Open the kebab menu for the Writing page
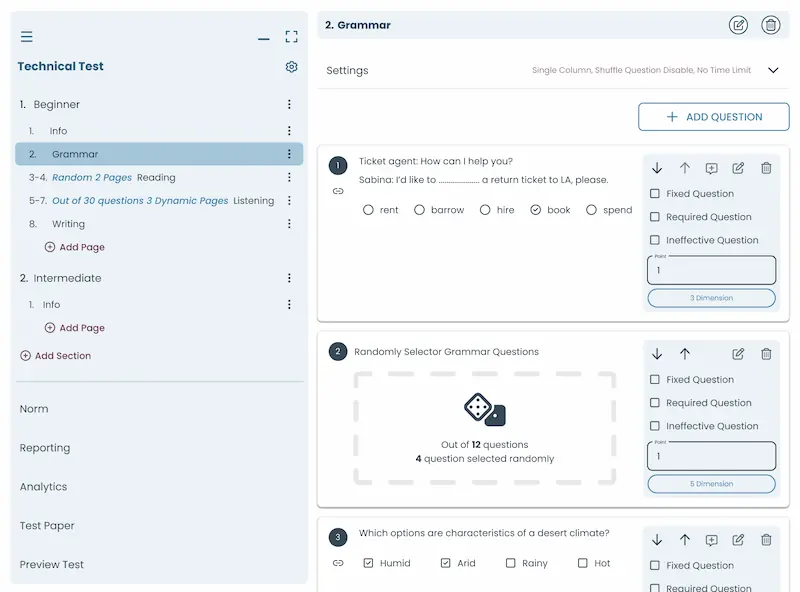Screen dimensions: 800x592 tap(289, 223)
